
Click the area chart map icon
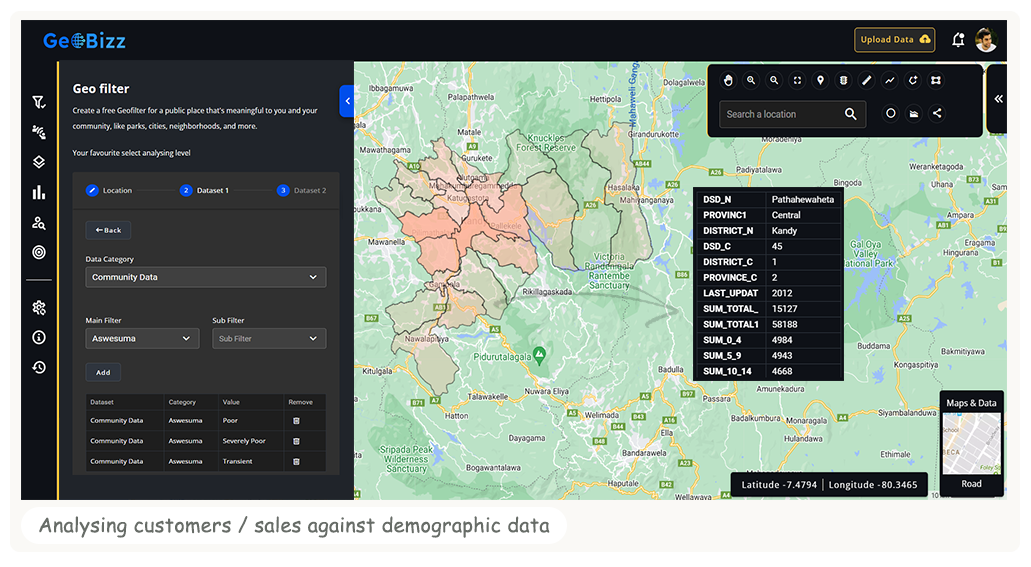914,113
